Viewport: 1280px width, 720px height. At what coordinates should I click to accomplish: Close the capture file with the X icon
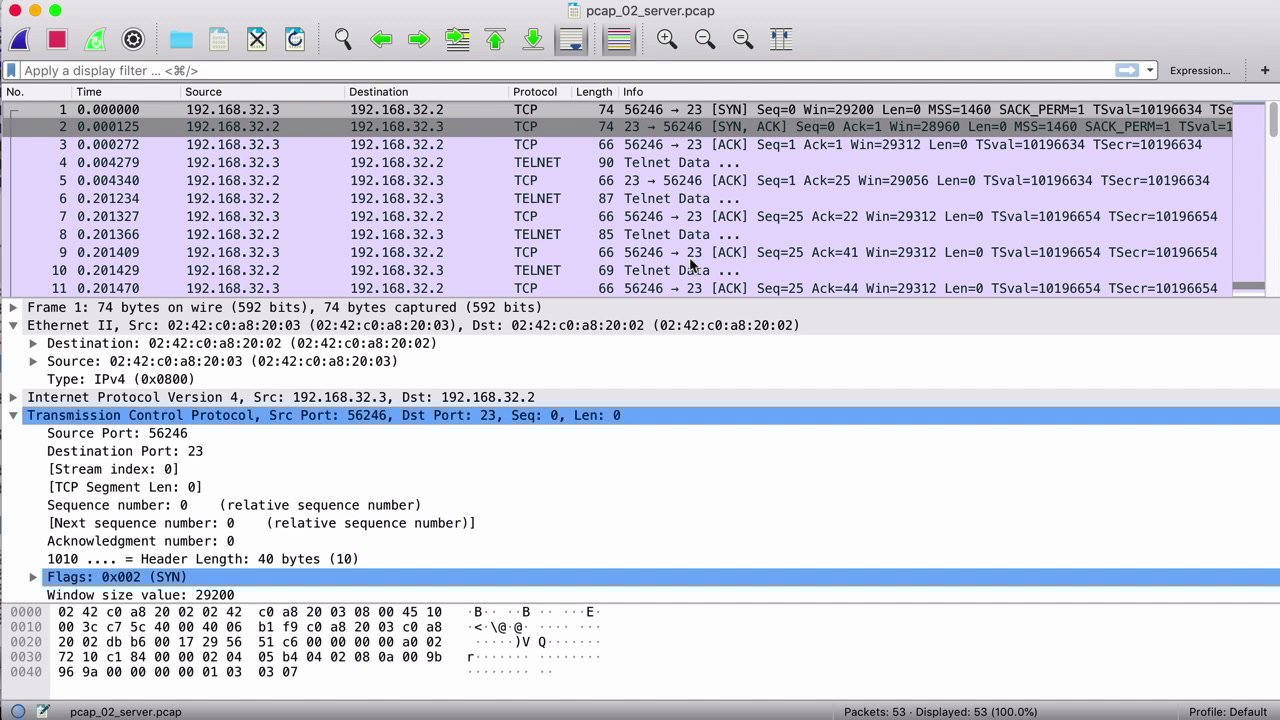257,39
